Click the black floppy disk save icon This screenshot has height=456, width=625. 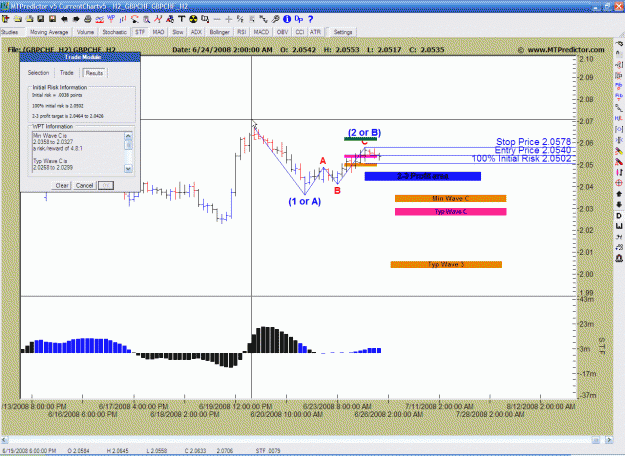point(41,19)
